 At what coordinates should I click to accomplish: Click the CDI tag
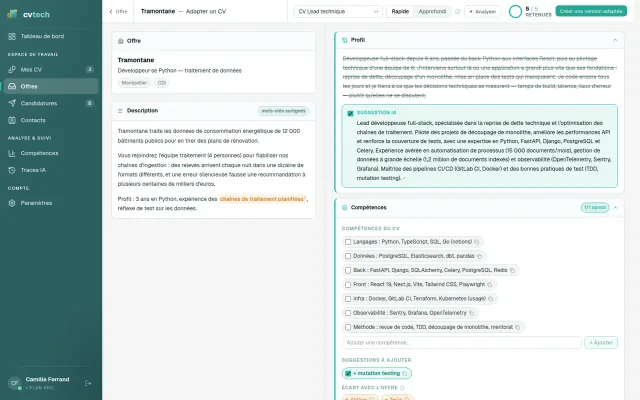tap(162, 83)
